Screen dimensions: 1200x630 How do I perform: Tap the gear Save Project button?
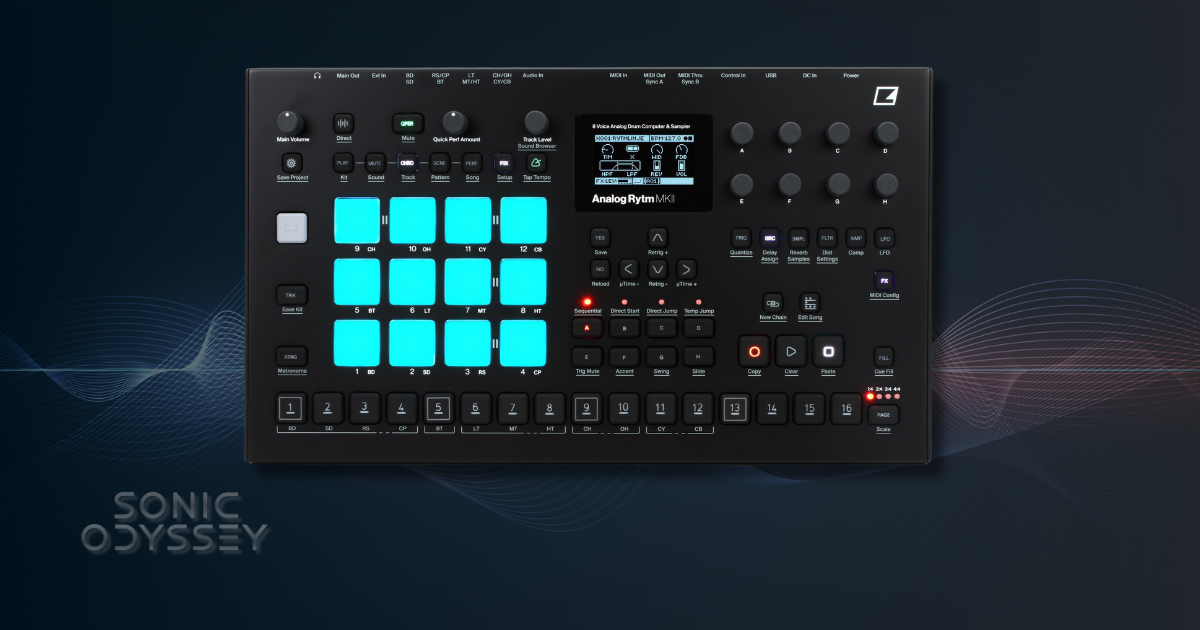tap(292, 162)
